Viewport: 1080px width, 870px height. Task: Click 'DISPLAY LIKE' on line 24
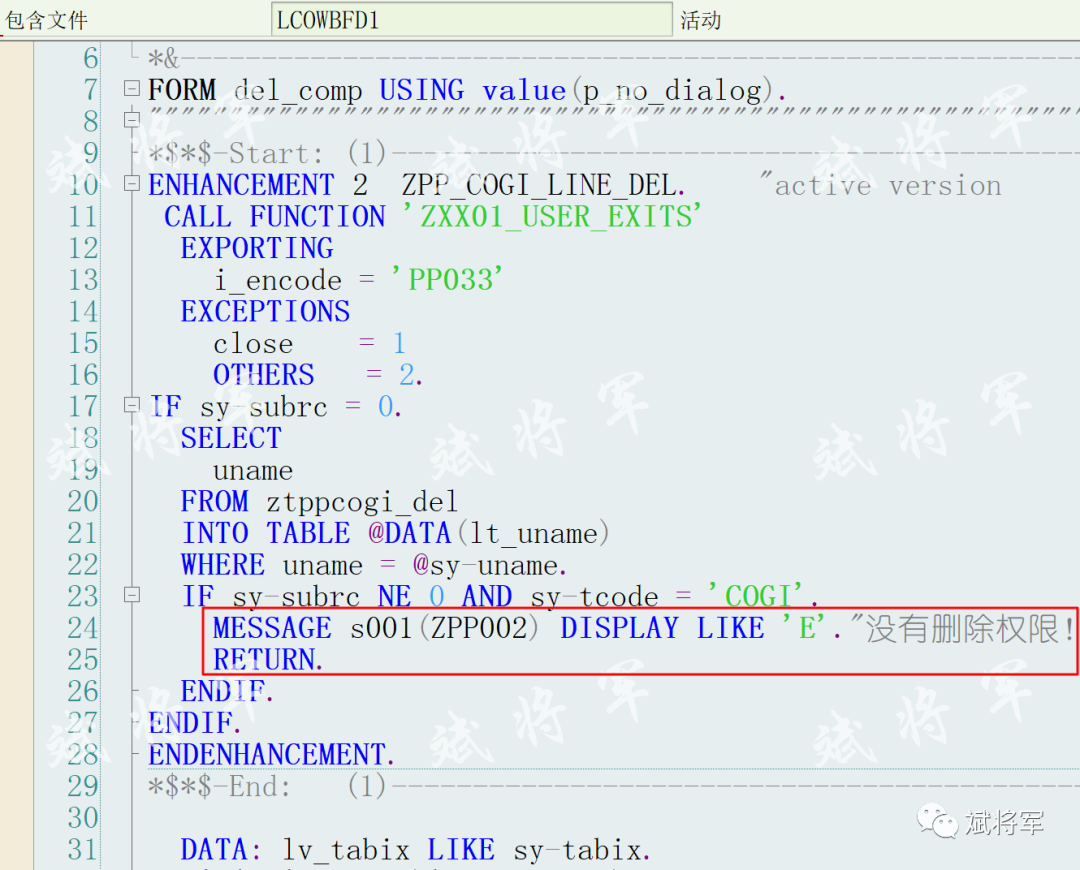tap(662, 628)
